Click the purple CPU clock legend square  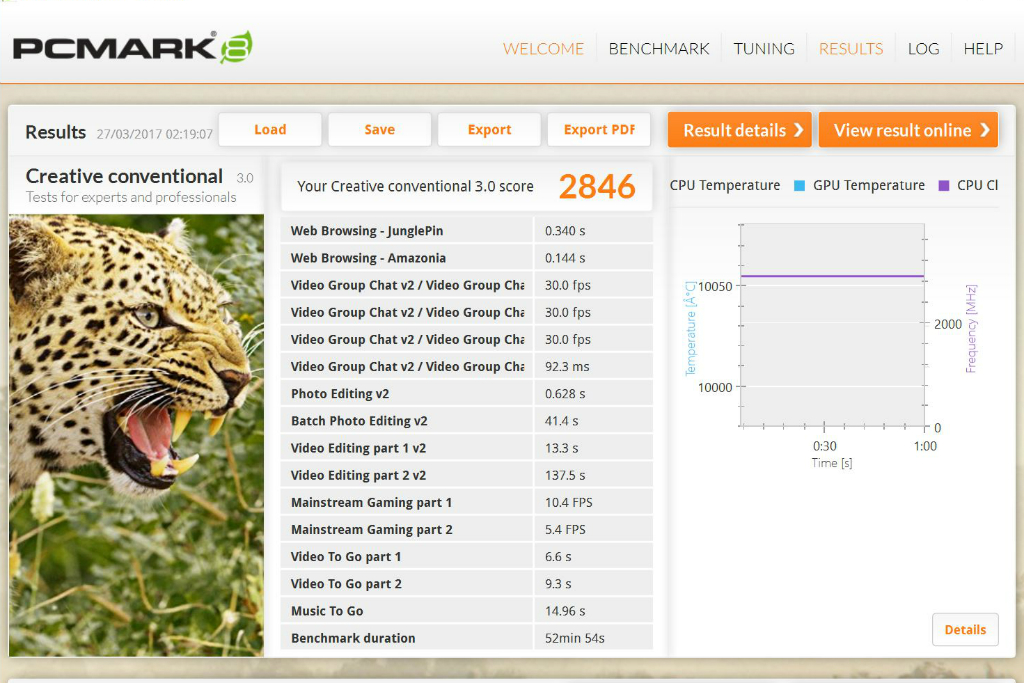pyautogui.click(x=943, y=186)
